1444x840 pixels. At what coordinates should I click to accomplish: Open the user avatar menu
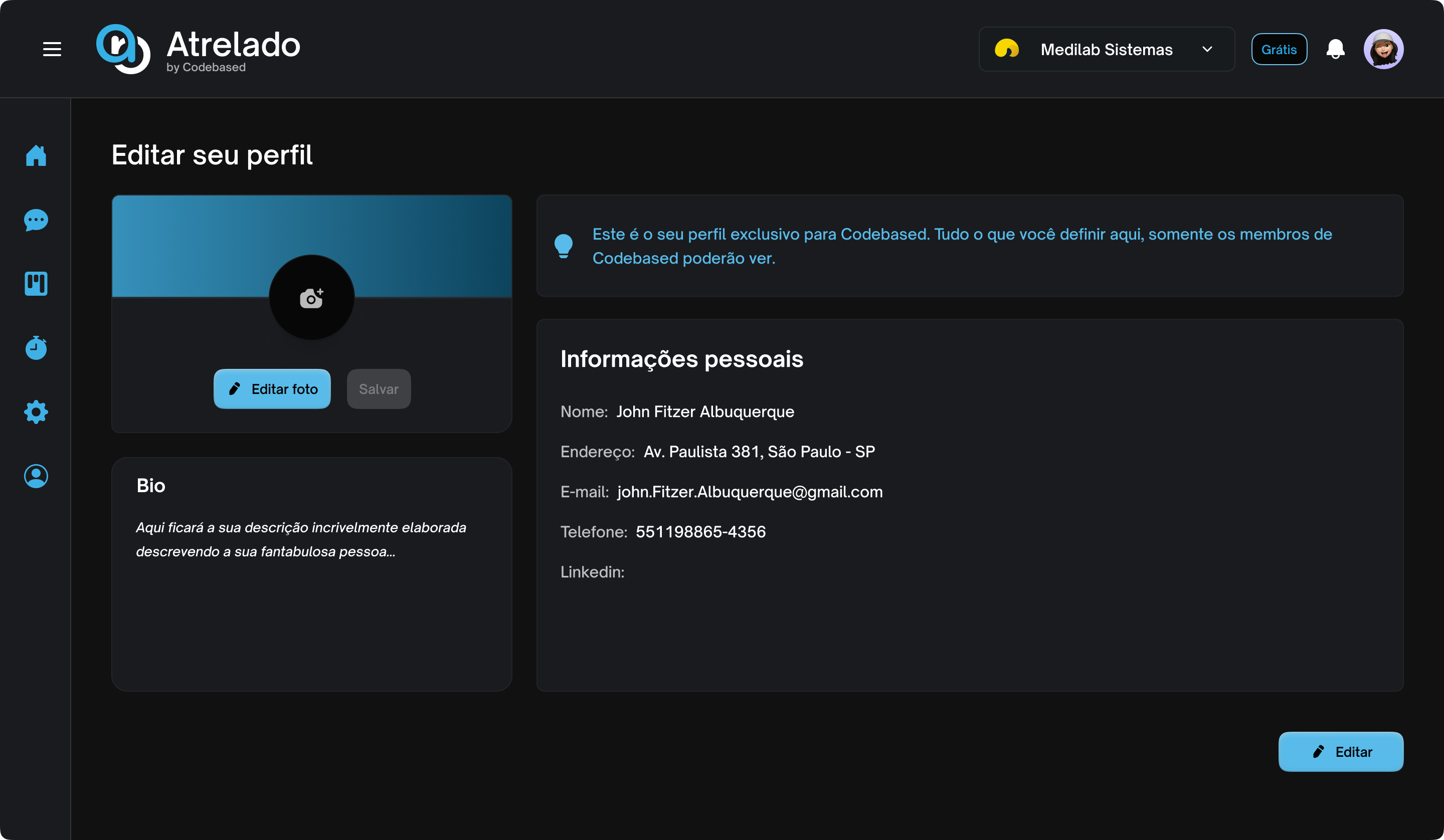[x=1383, y=49]
